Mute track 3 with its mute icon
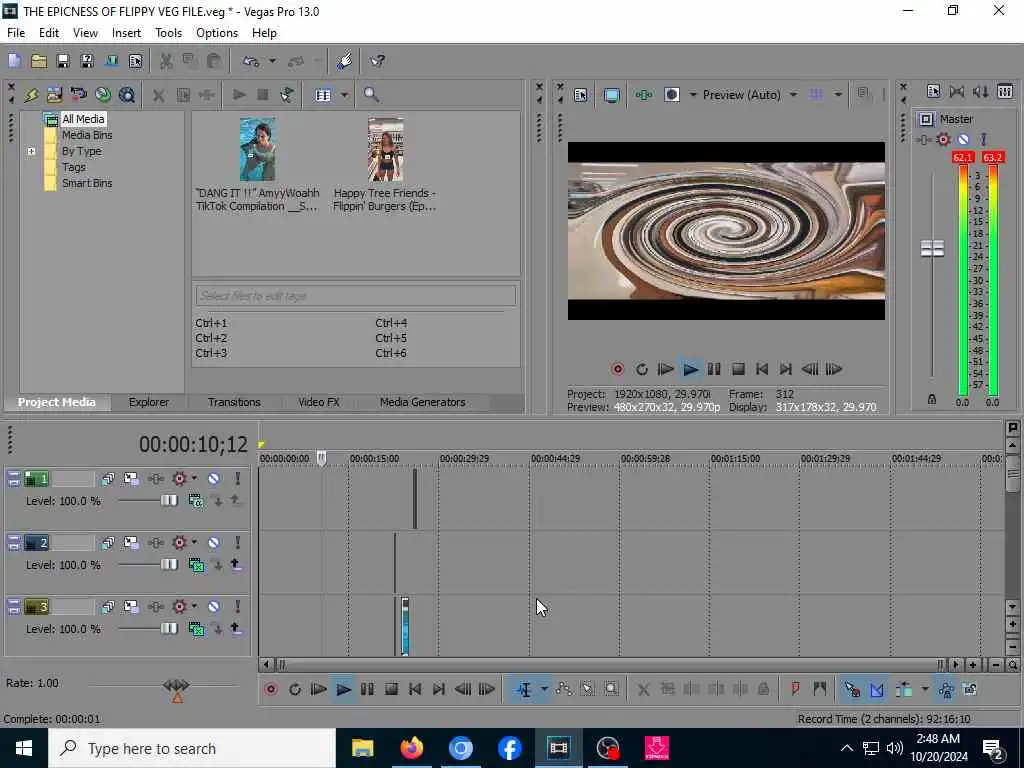Image resolution: width=1024 pixels, height=768 pixels. pos(214,607)
